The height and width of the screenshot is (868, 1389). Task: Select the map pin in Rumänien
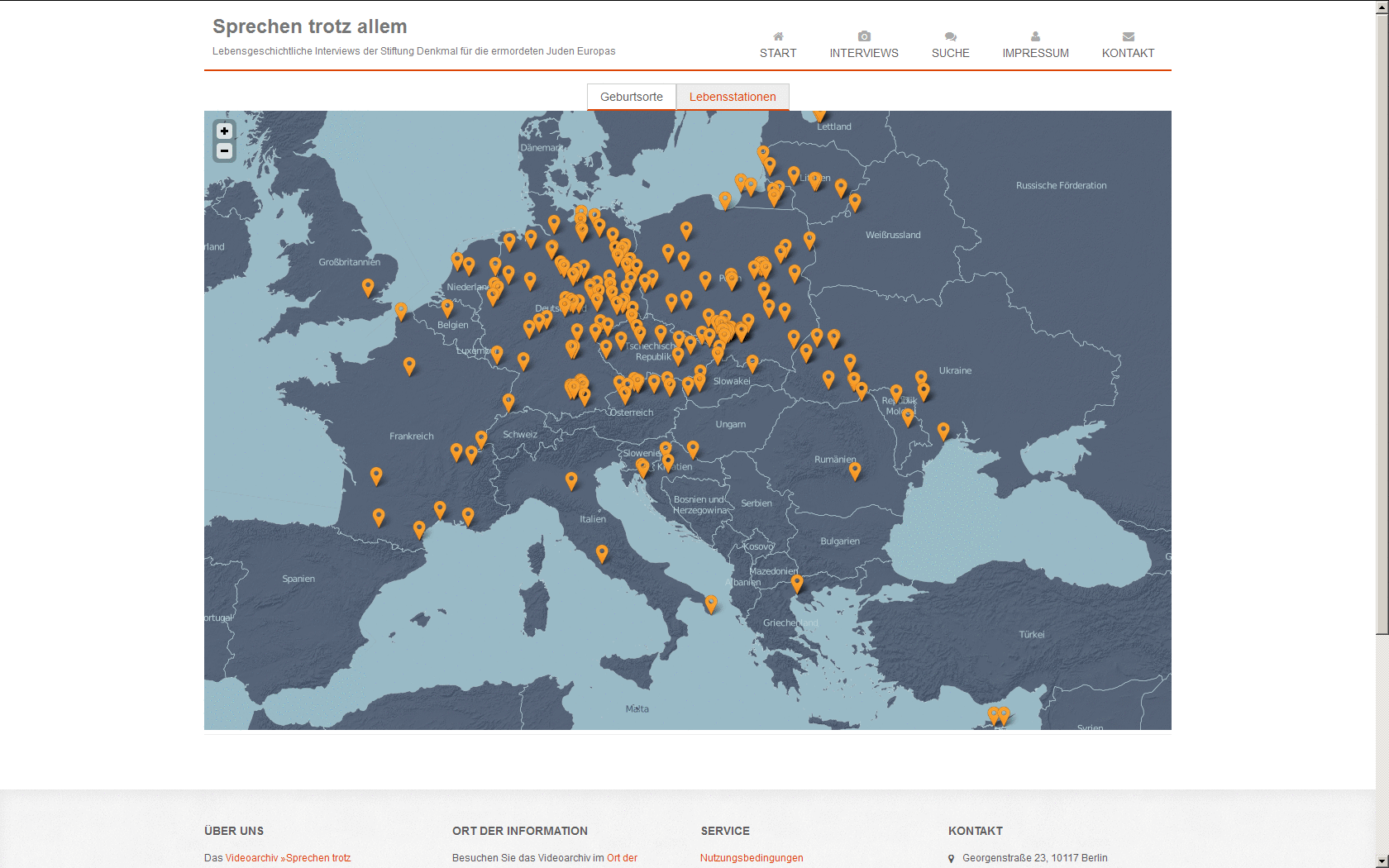tap(855, 470)
